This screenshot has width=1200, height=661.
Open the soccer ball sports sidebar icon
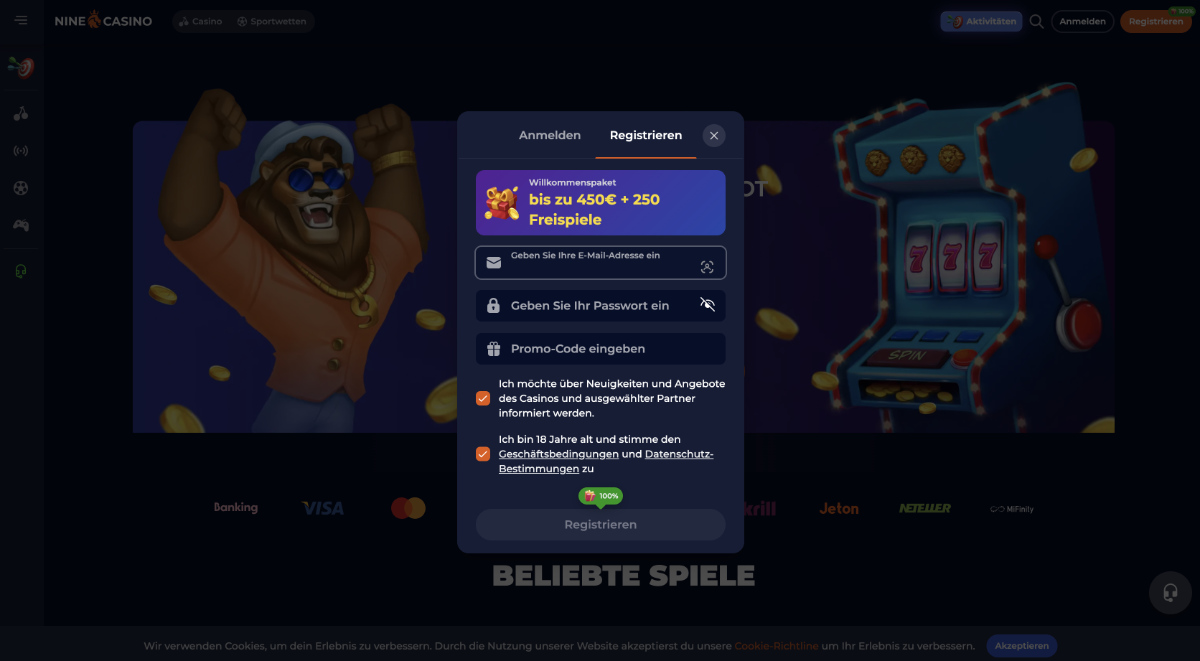click(21, 188)
